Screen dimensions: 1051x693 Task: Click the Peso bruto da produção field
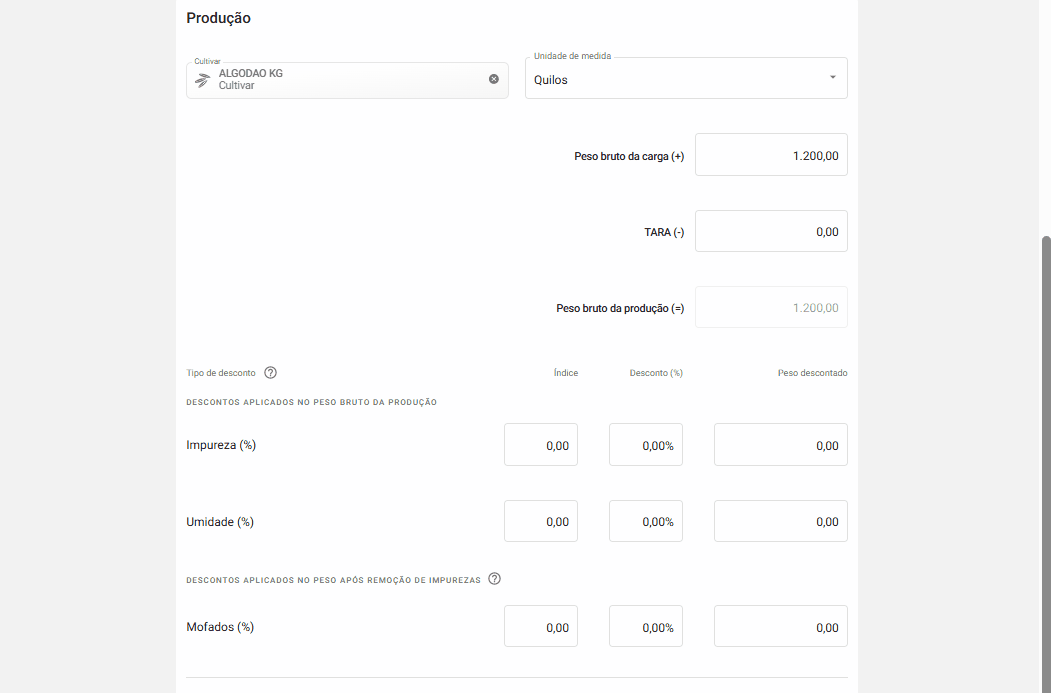click(x=771, y=307)
